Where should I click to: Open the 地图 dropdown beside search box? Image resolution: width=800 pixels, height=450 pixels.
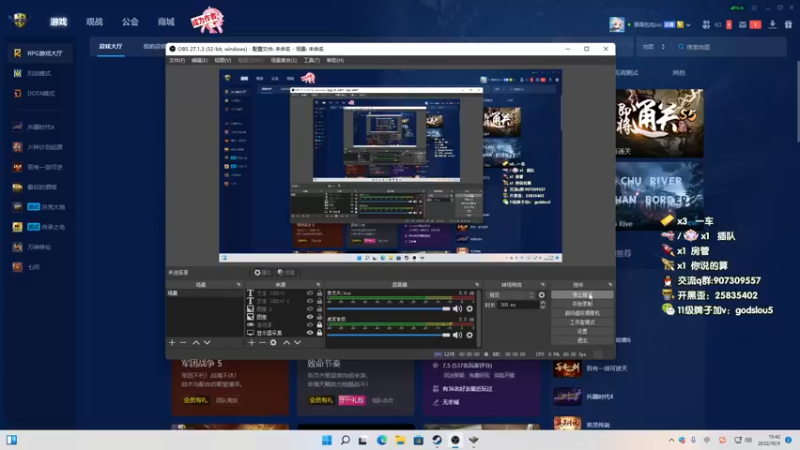point(654,46)
